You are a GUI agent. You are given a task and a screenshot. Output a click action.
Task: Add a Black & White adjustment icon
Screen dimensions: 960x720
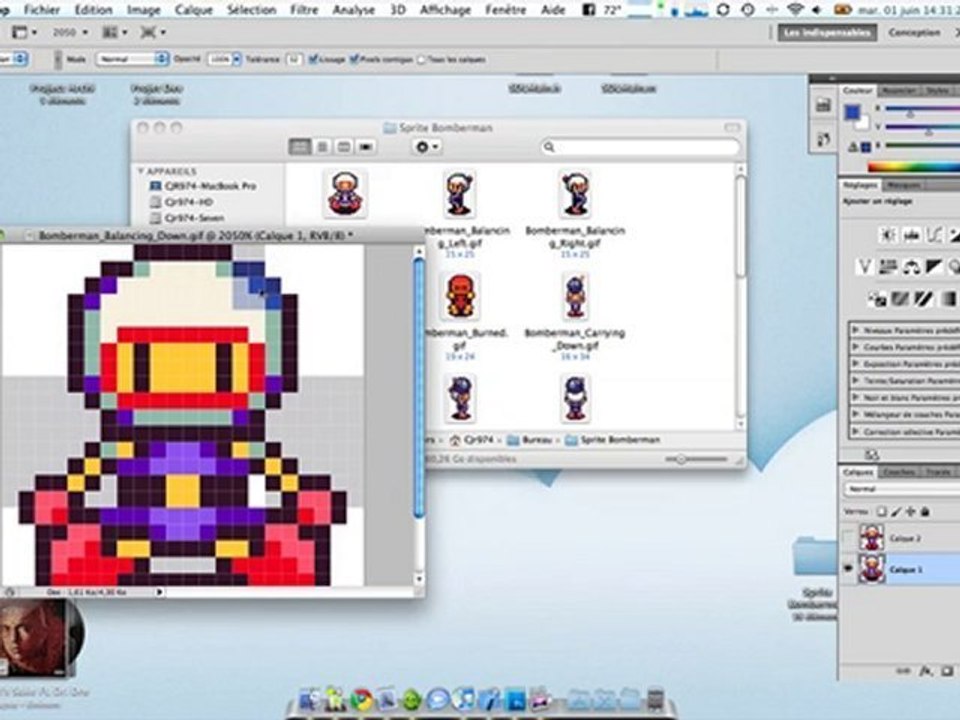(934, 267)
